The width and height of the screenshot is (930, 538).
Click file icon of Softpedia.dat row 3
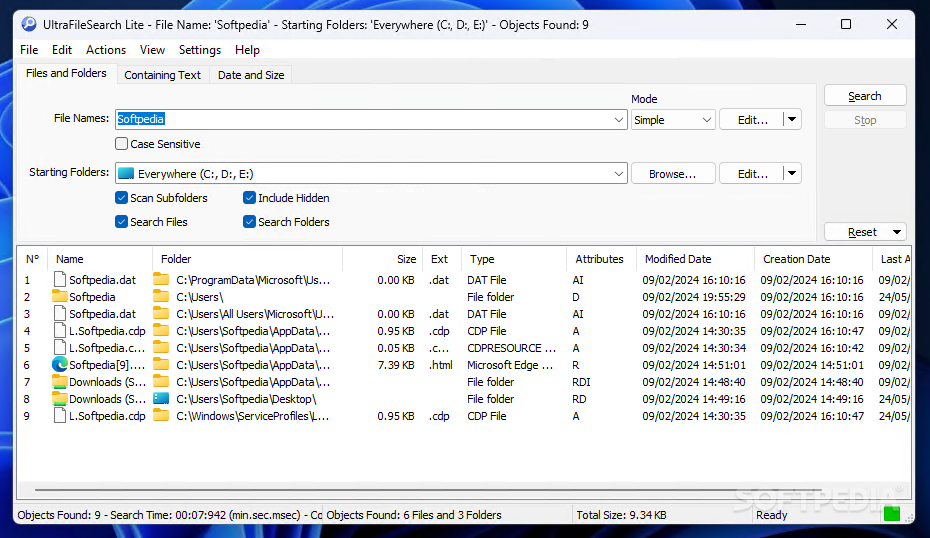tap(59, 313)
